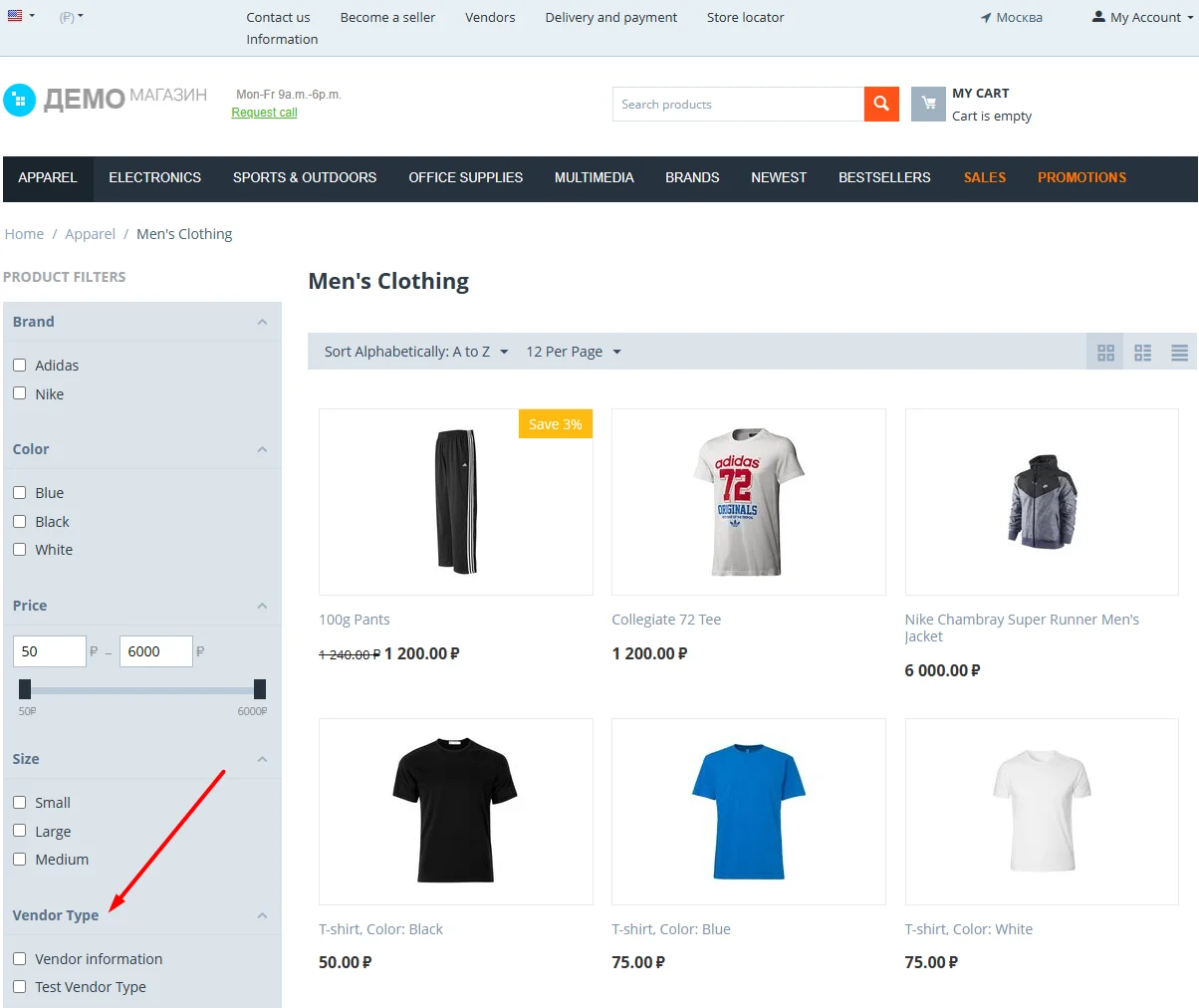Enable the Blue color filter
Viewport: 1199px width, 1008px height.
19,492
